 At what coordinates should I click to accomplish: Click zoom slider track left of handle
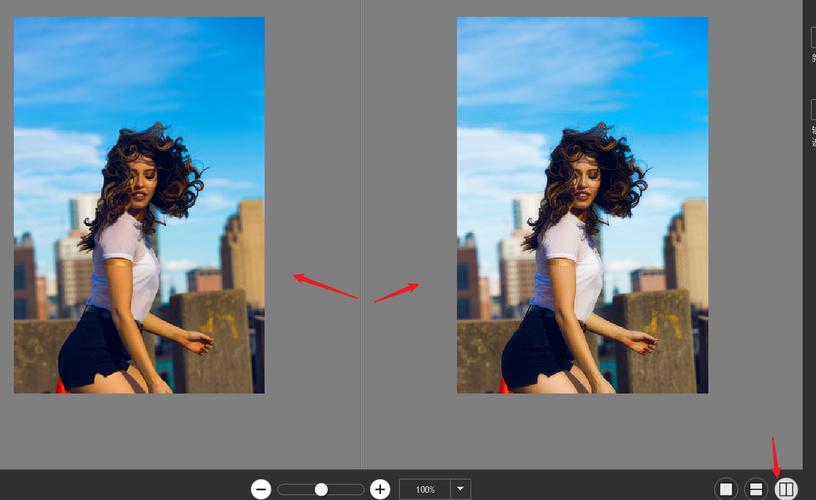pyautogui.click(x=296, y=489)
